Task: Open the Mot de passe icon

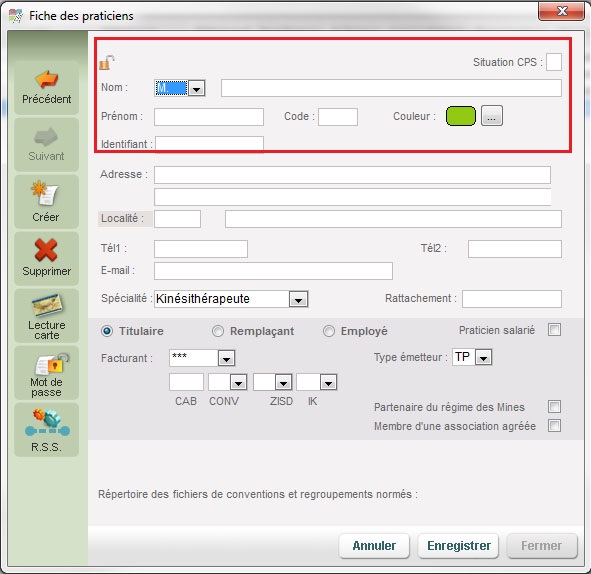Action: click(x=52, y=363)
